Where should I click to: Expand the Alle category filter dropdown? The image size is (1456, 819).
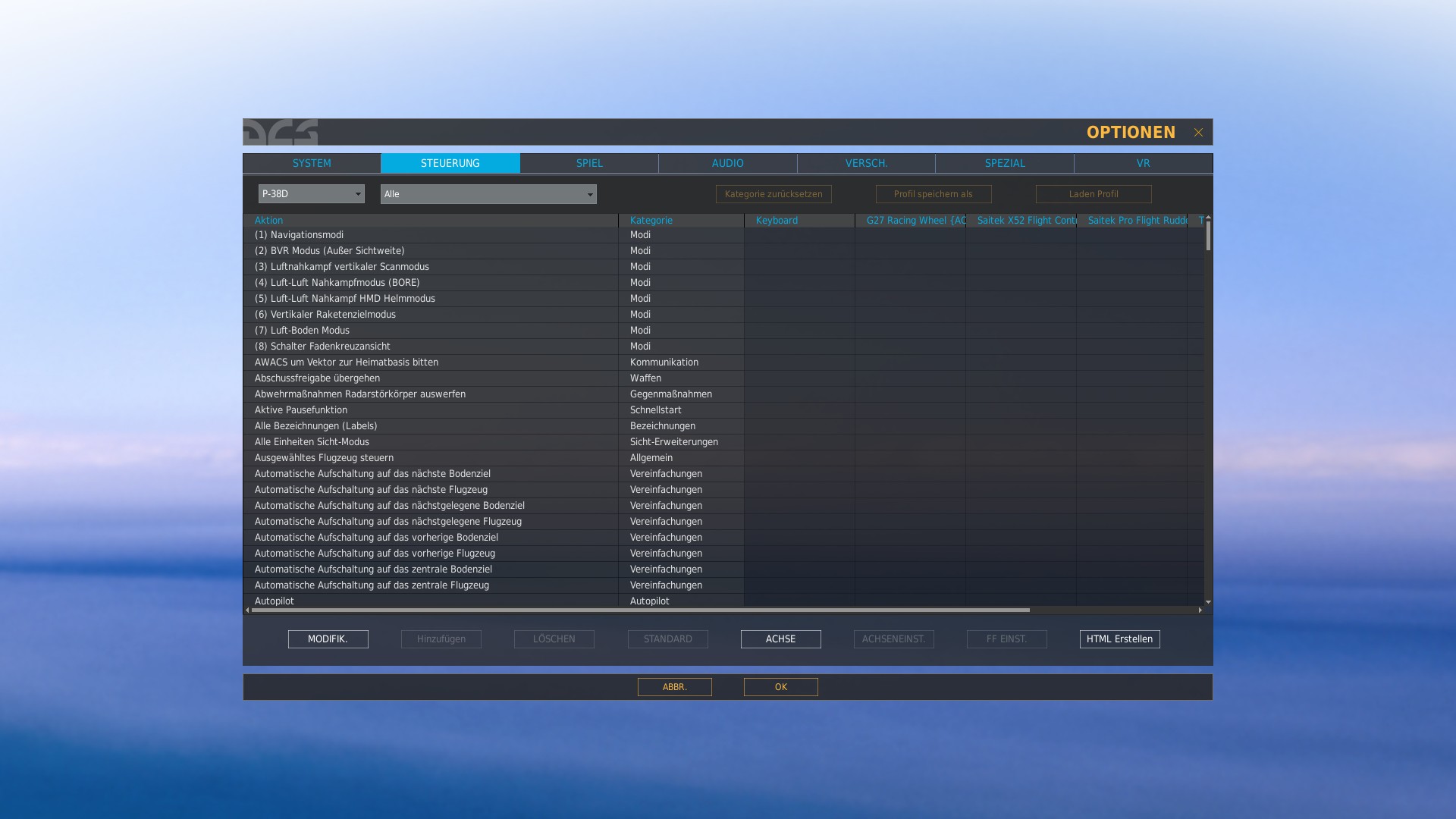(488, 194)
